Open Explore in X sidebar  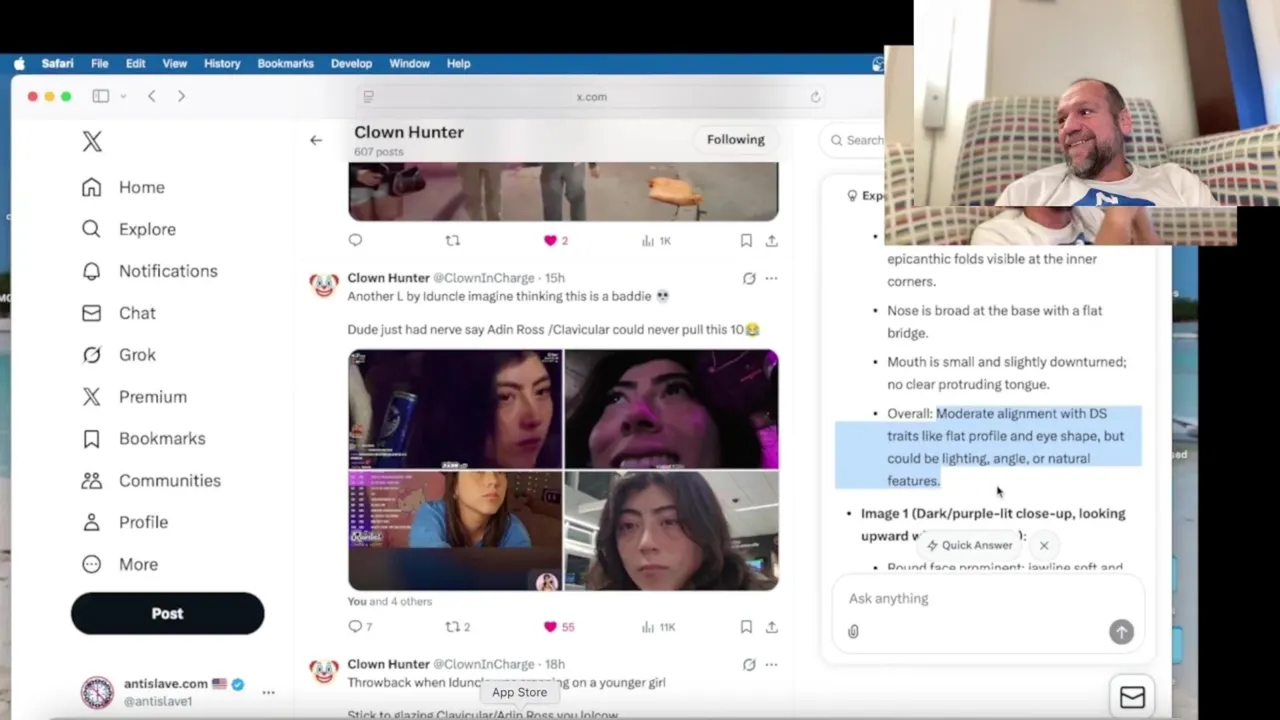point(128,229)
